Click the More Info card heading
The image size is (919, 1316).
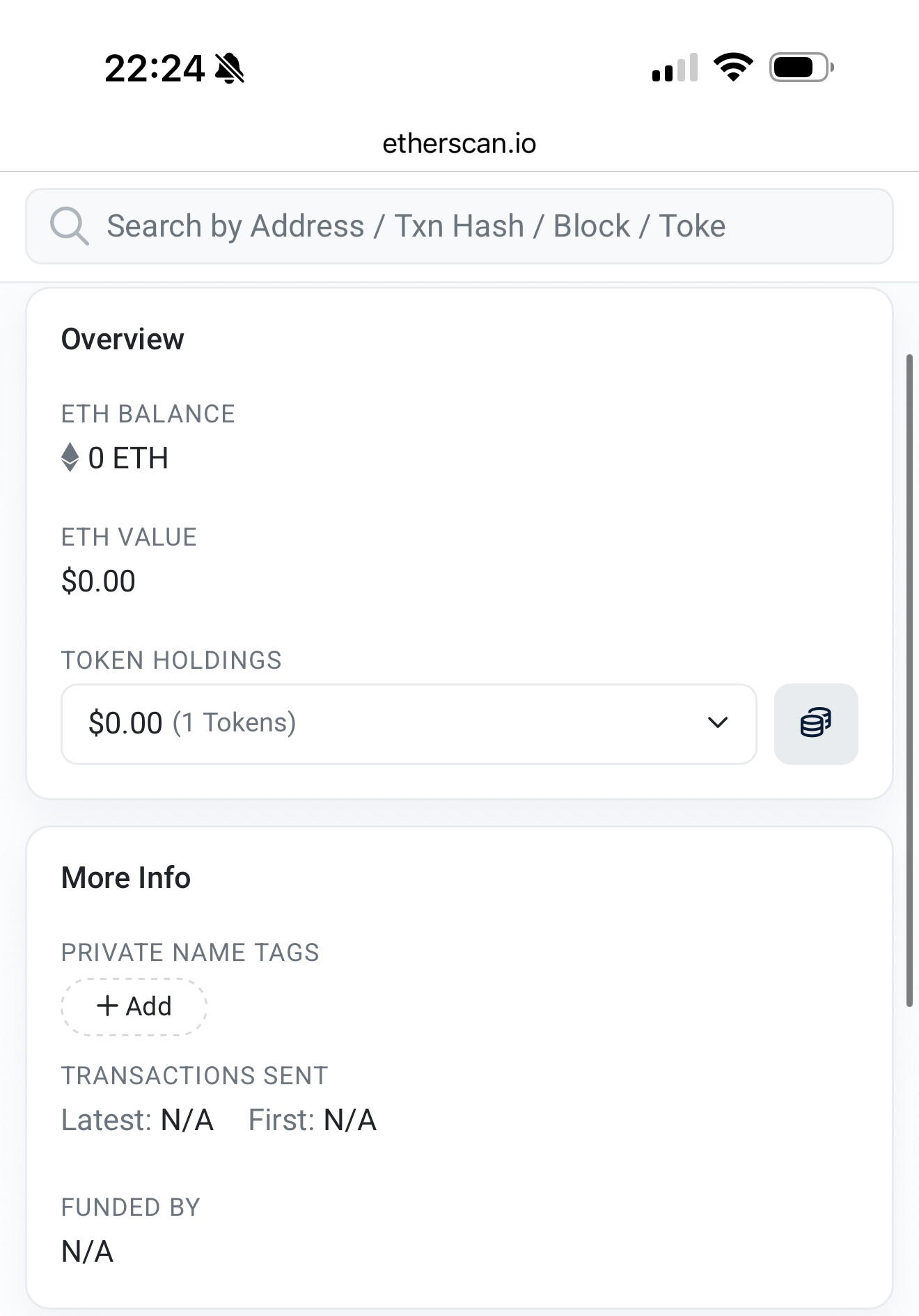click(x=126, y=878)
